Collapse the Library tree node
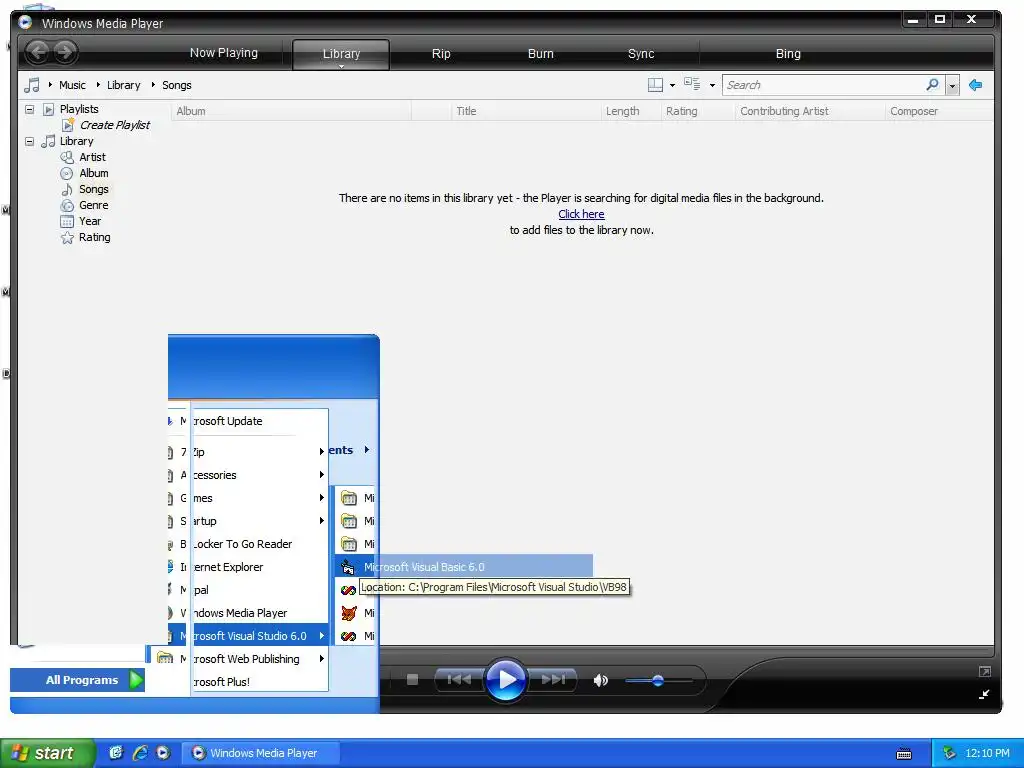 29,141
